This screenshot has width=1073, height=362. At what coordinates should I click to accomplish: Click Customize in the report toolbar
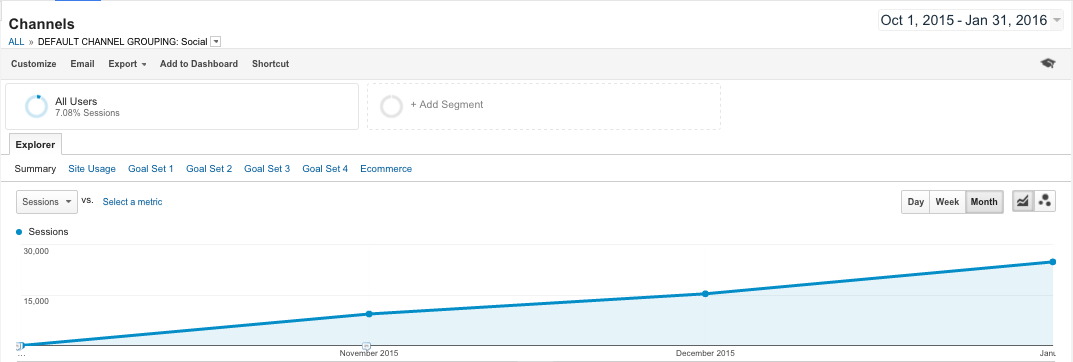(34, 64)
